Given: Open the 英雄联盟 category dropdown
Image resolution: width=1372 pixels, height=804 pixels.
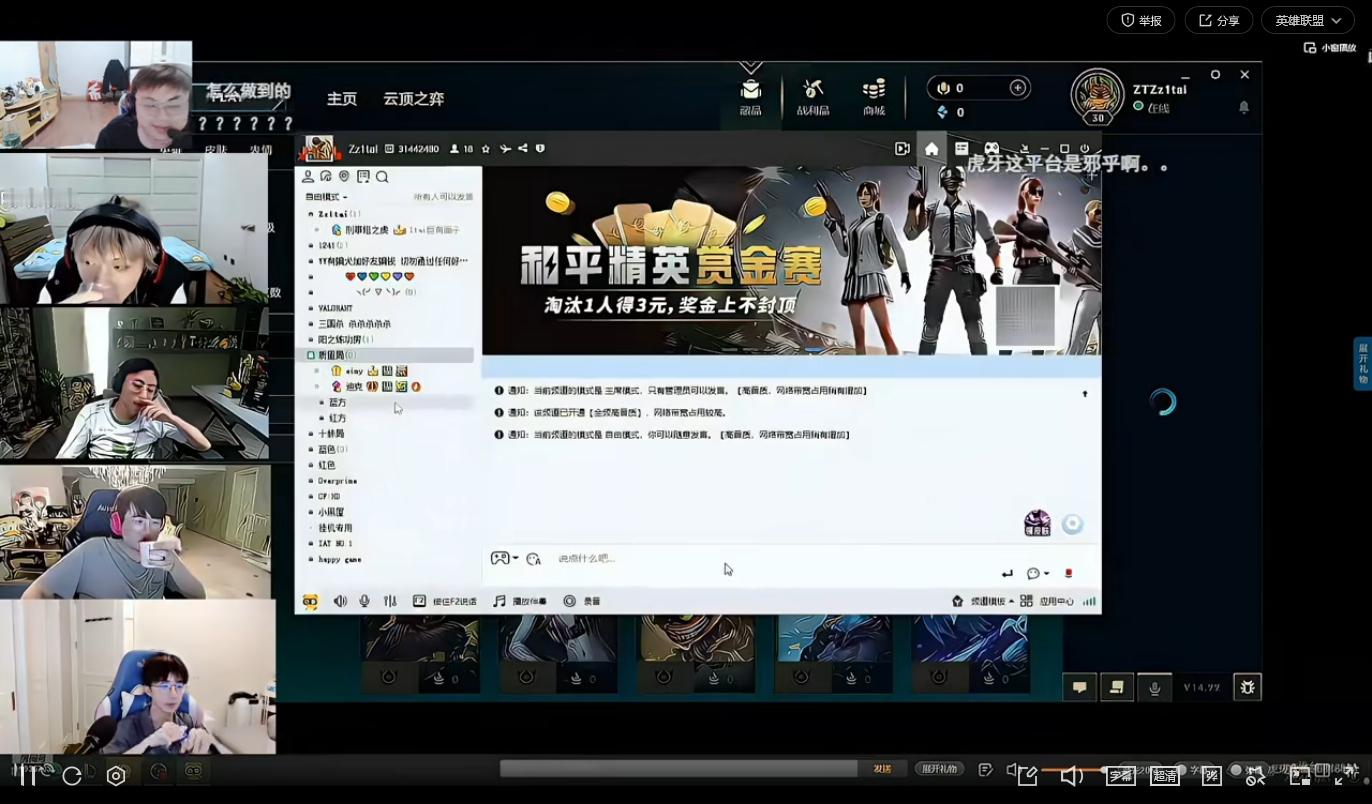Looking at the screenshot, I should (1308, 20).
